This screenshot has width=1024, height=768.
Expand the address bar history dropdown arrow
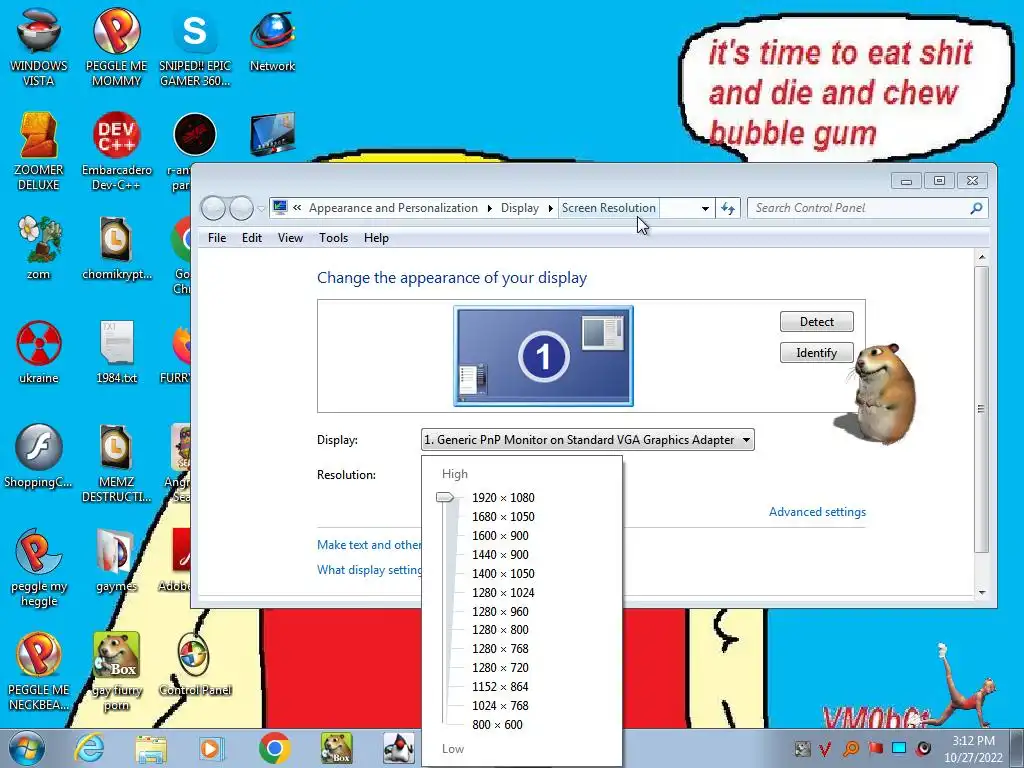click(705, 208)
